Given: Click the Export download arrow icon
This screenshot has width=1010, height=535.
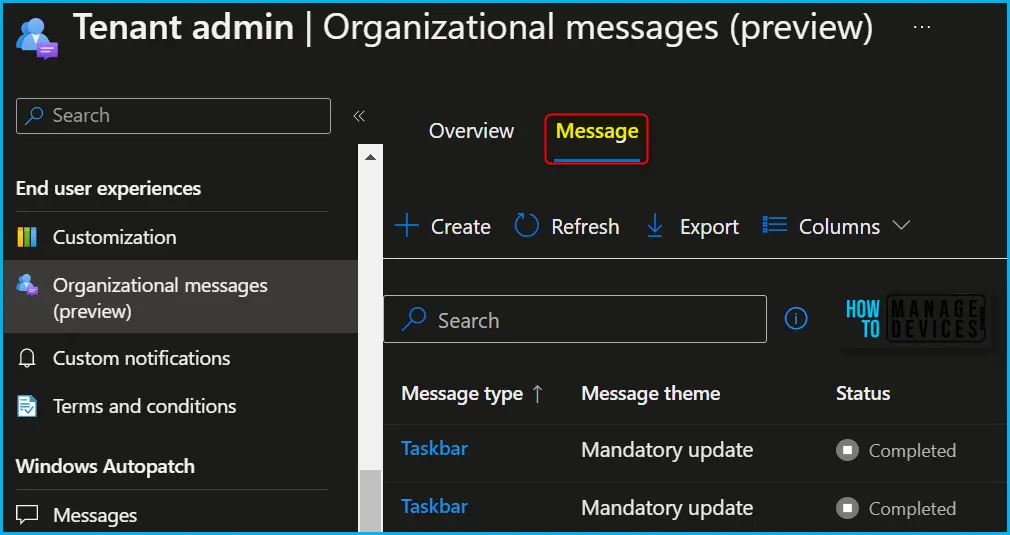Looking at the screenshot, I should [x=655, y=227].
